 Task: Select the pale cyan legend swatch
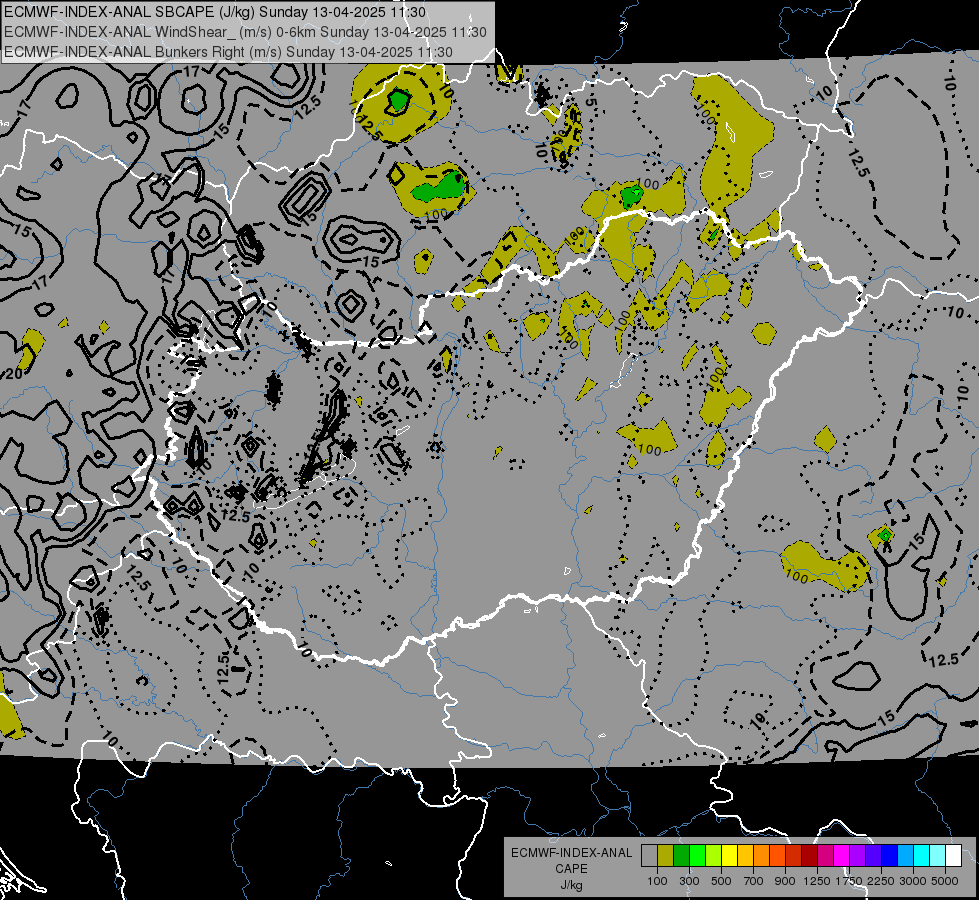[938, 856]
